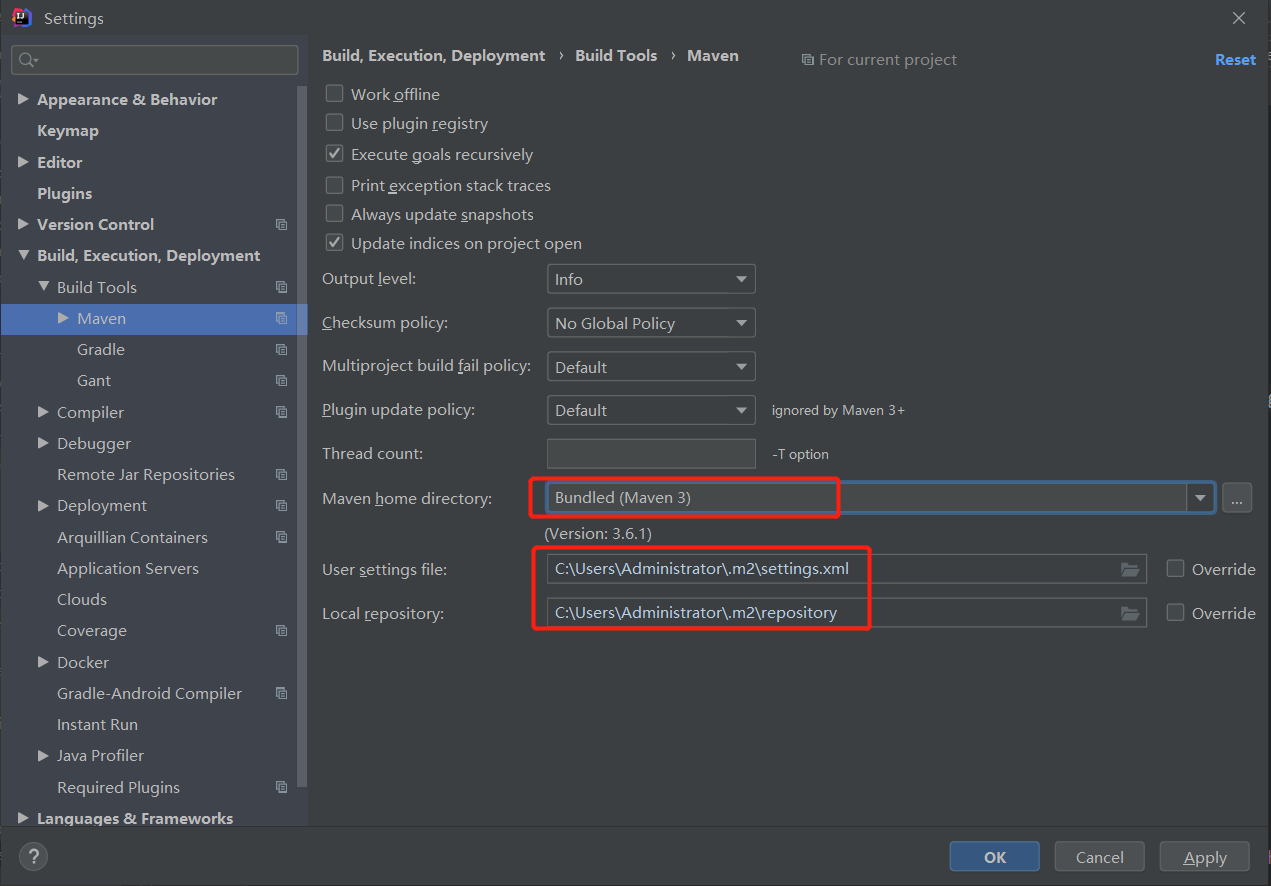Open Clouds settings page
1271x886 pixels.
point(82,600)
